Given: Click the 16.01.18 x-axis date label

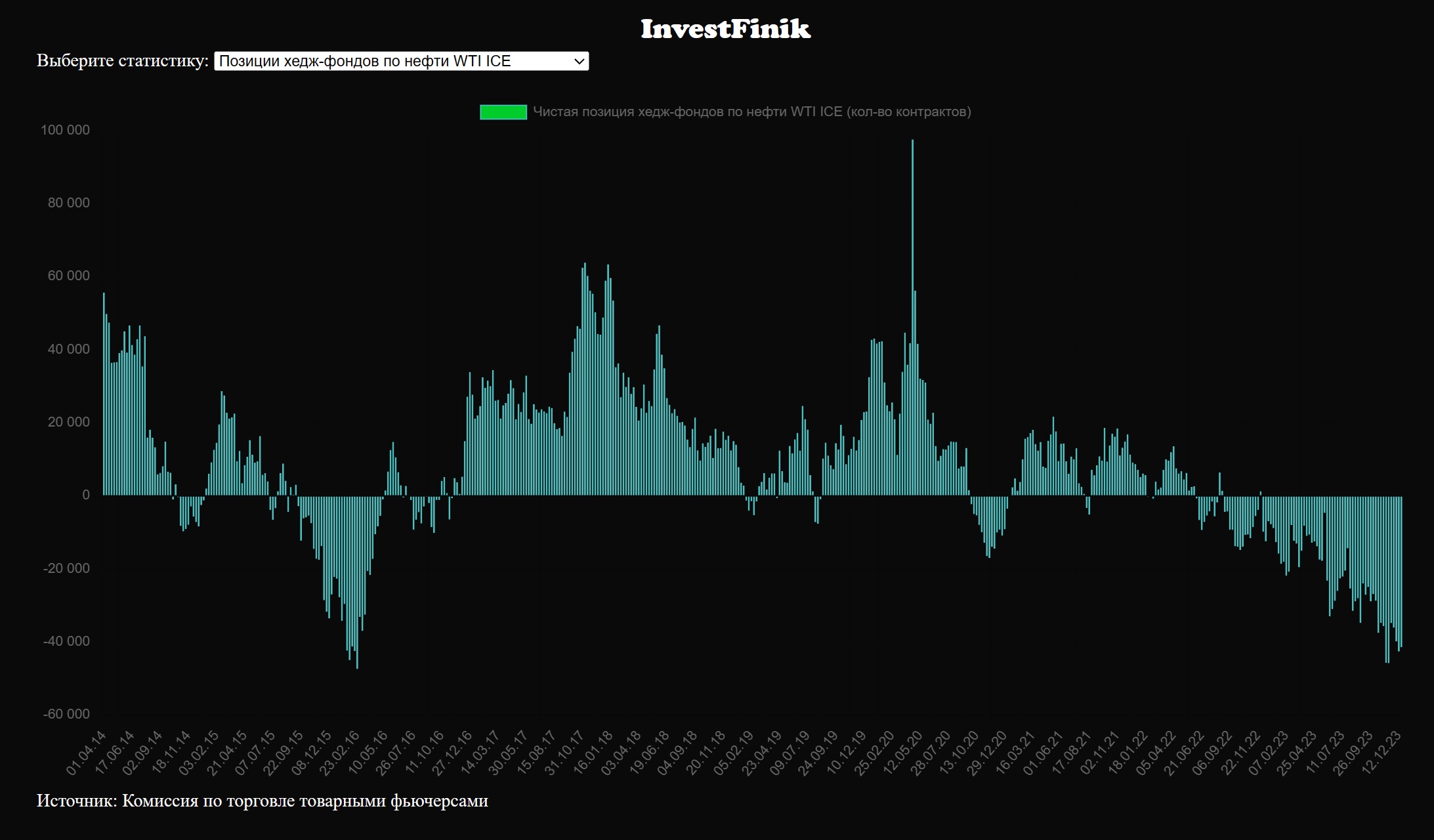Looking at the screenshot, I should pos(593,754).
